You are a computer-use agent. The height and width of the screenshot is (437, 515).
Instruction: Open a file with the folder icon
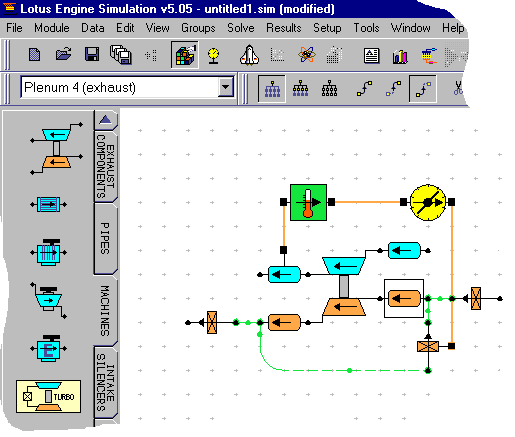tap(63, 54)
